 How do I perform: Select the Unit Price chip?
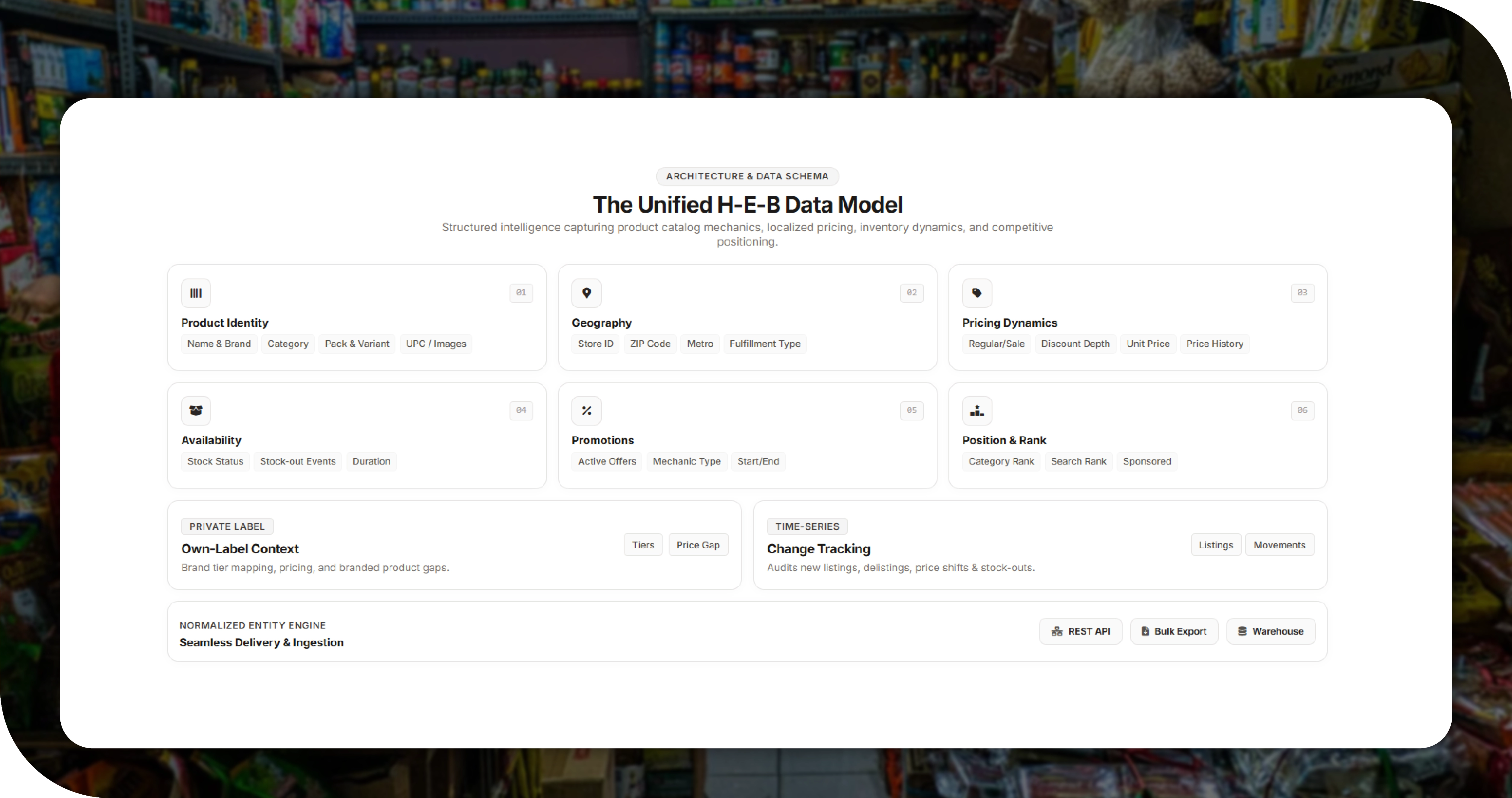coord(1148,344)
